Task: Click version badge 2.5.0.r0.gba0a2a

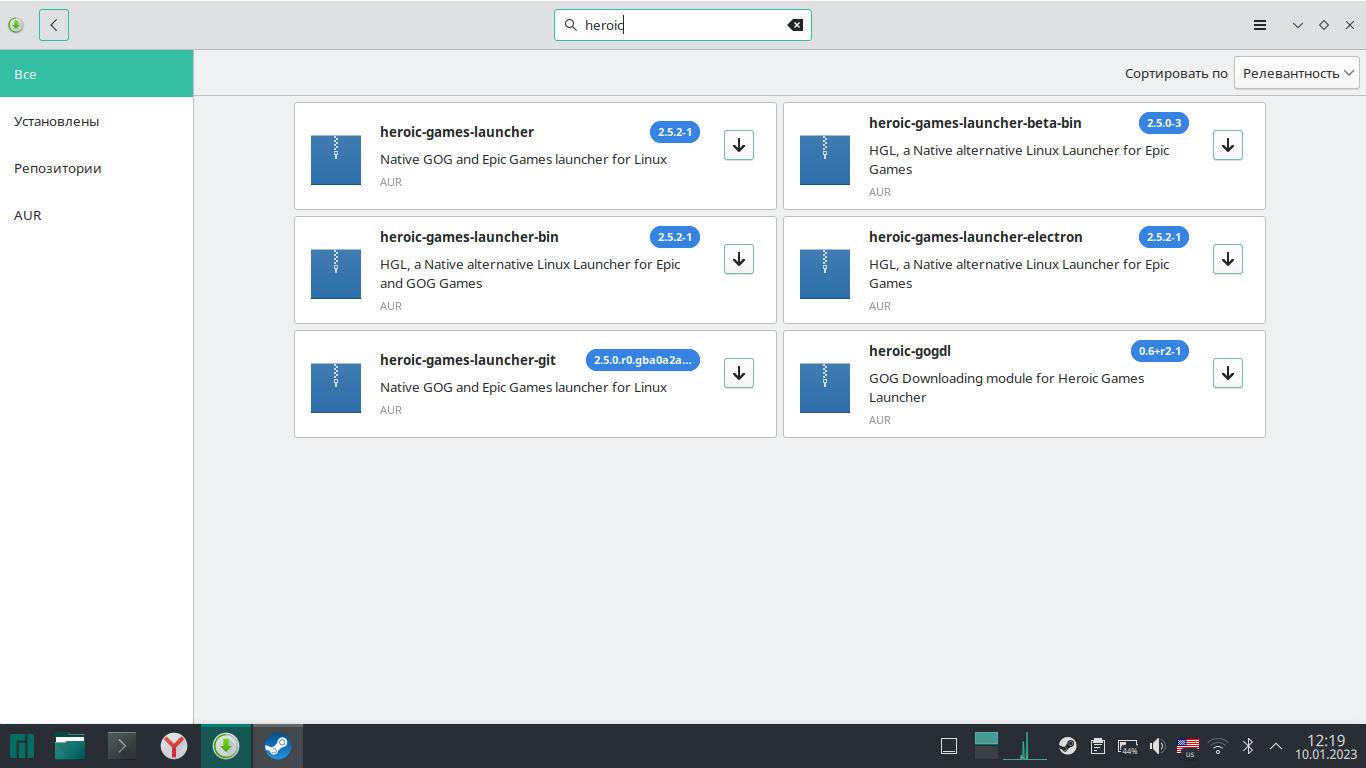Action: click(643, 360)
